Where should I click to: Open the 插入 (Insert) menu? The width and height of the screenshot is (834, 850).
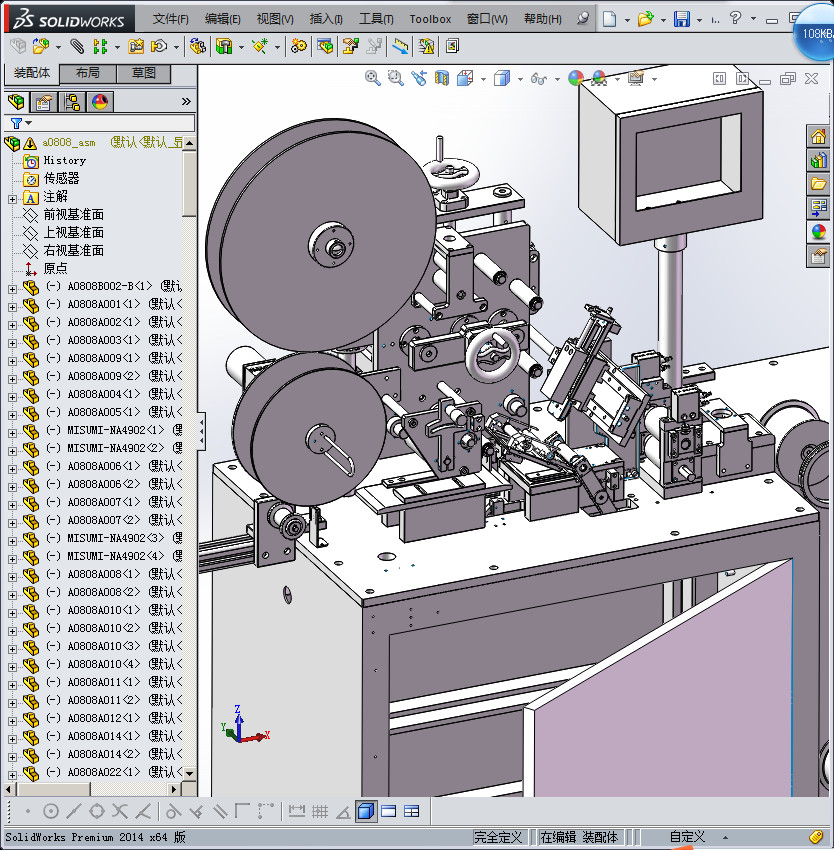pyautogui.click(x=326, y=19)
